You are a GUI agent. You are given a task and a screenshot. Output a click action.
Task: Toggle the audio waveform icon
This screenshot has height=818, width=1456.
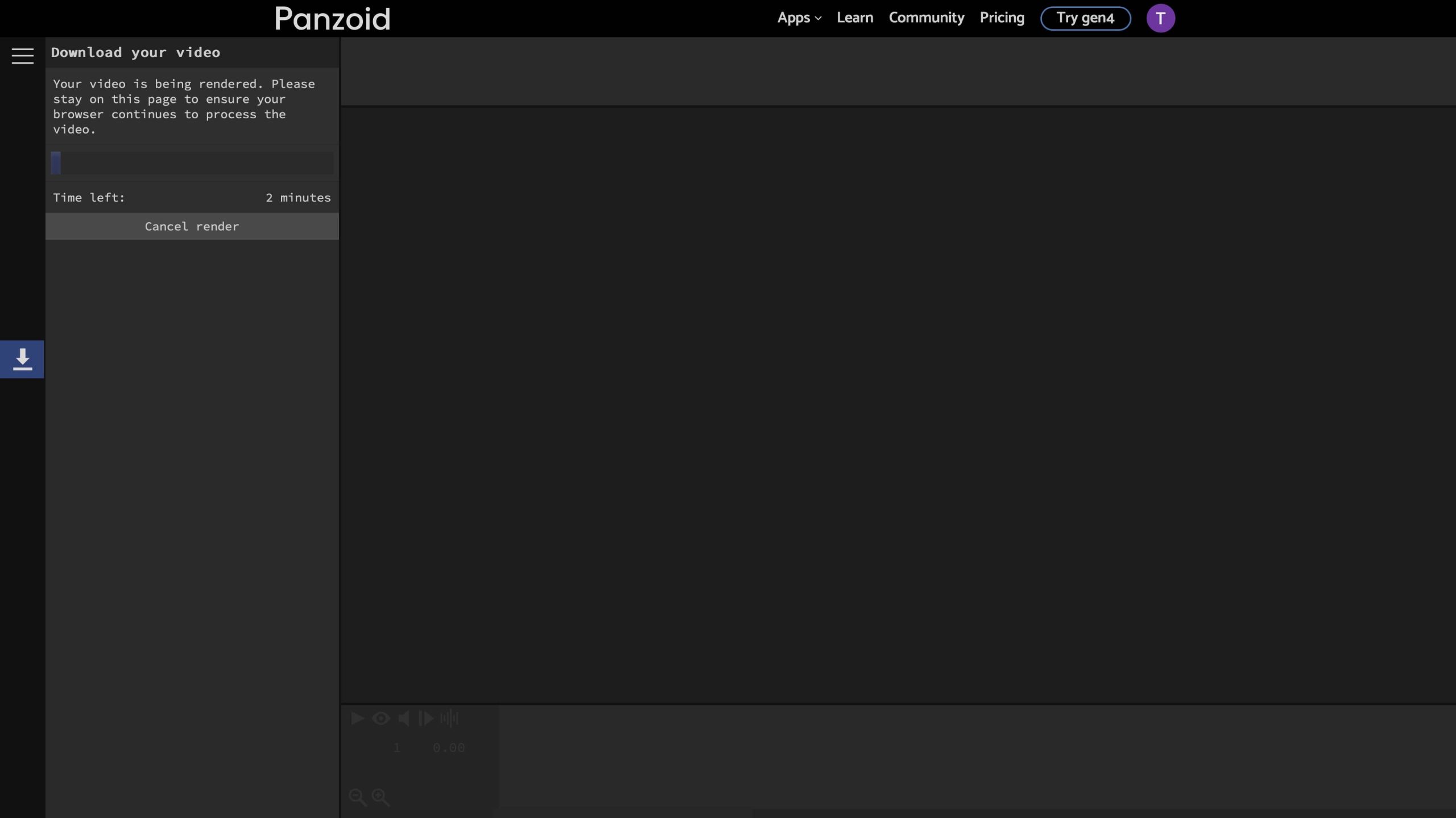coord(449,719)
